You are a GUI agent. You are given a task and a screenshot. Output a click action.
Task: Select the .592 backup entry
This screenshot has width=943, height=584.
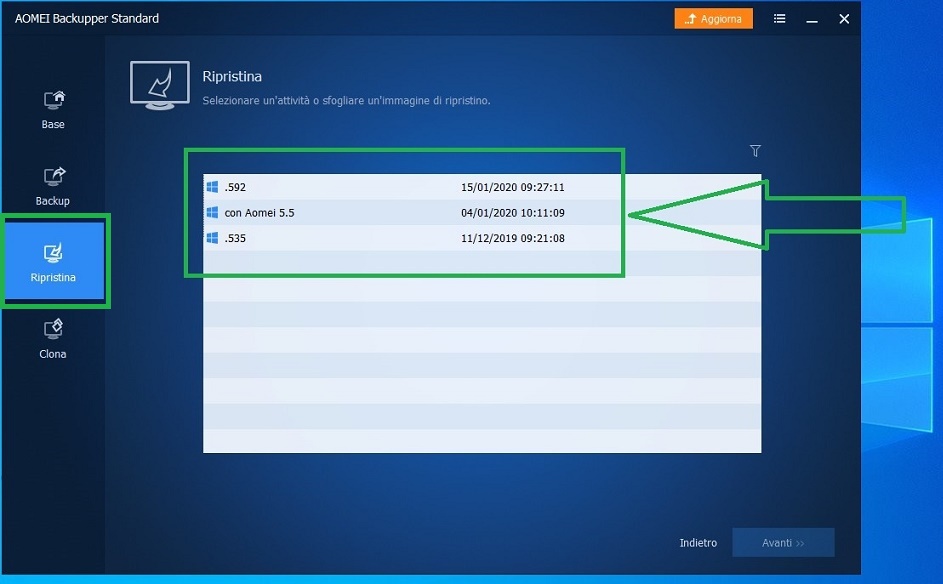pos(482,187)
